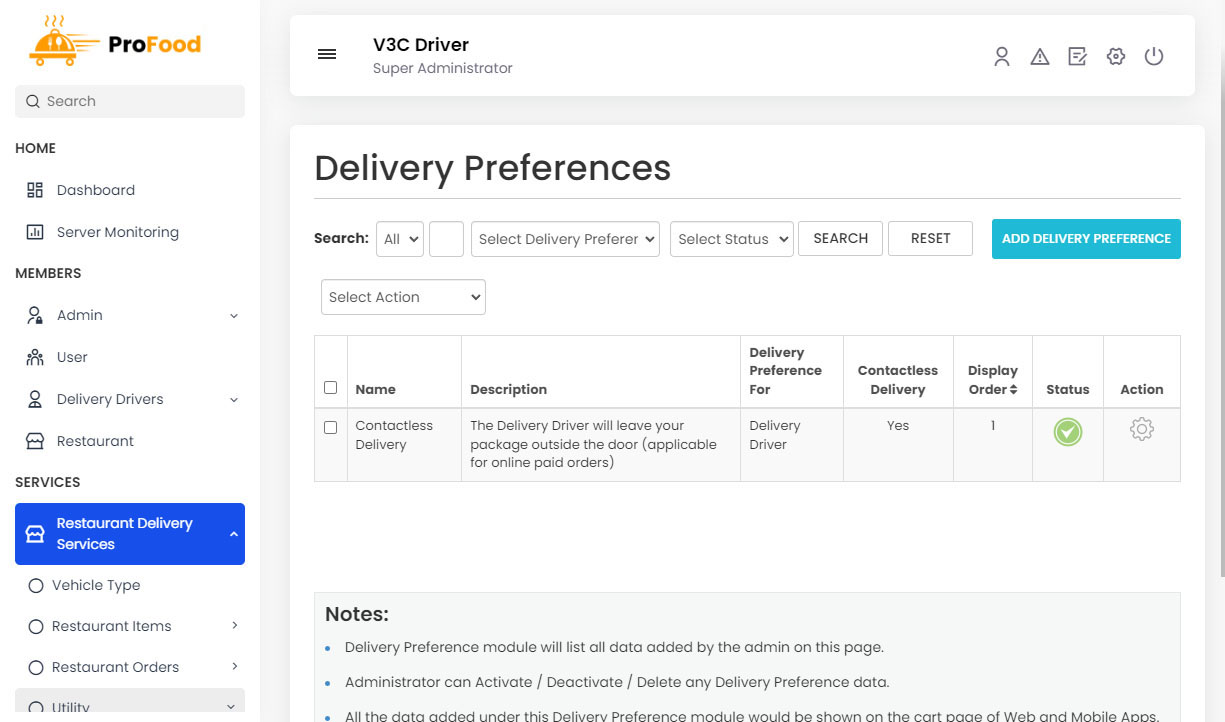Click the power logout icon
The width and height of the screenshot is (1225, 722).
click(1154, 57)
